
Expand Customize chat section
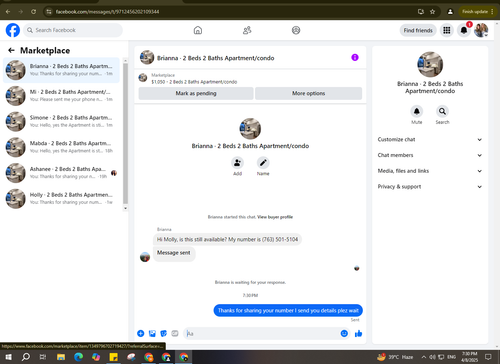pyautogui.click(x=430, y=139)
